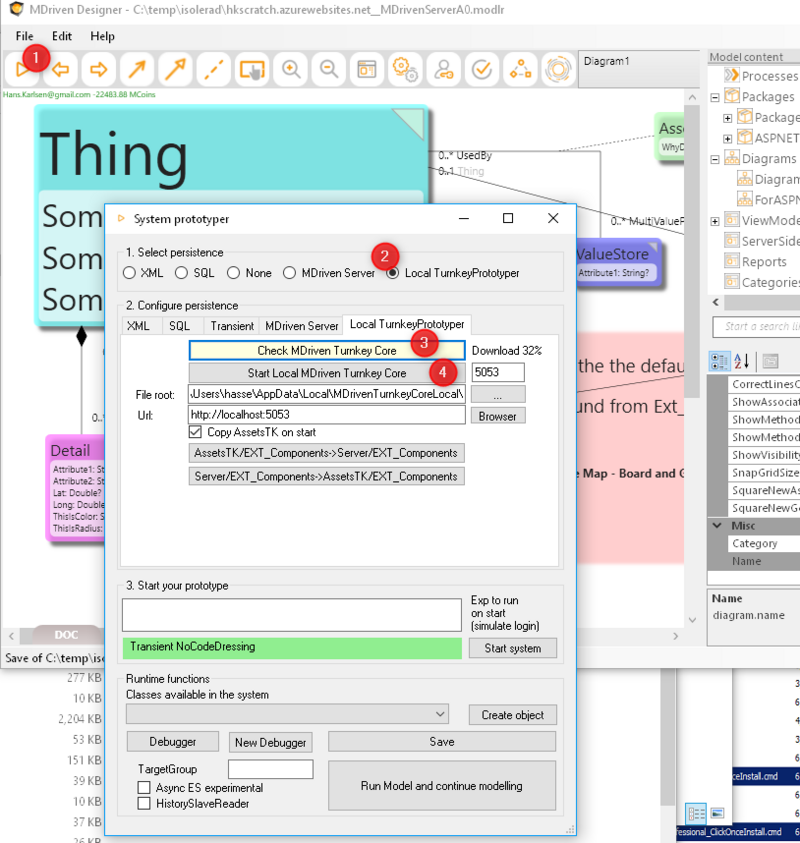Click the back arrow toolbar icon

(x=60, y=69)
